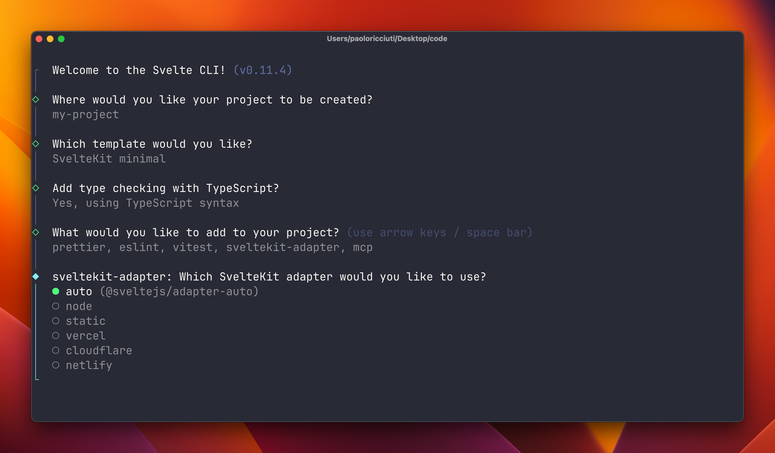
Task: Pick the vercel adapter radio option
Action: click(x=56, y=336)
